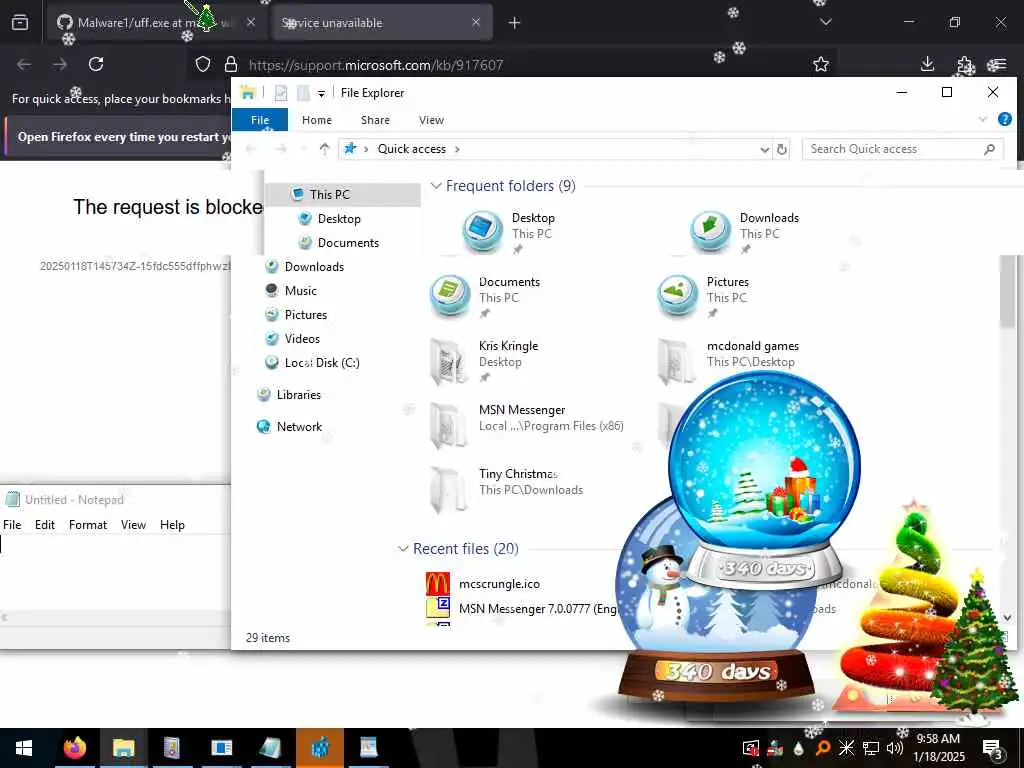Open the Notepad Help menu
Viewport: 1024px width, 768px height.
172,525
